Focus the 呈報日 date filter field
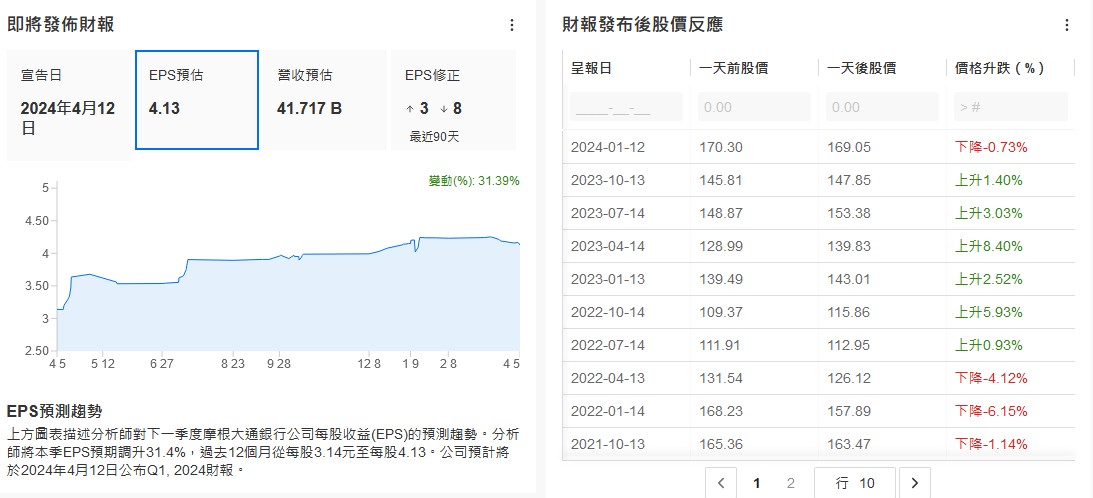1093x498 pixels. [x=626, y=107]
